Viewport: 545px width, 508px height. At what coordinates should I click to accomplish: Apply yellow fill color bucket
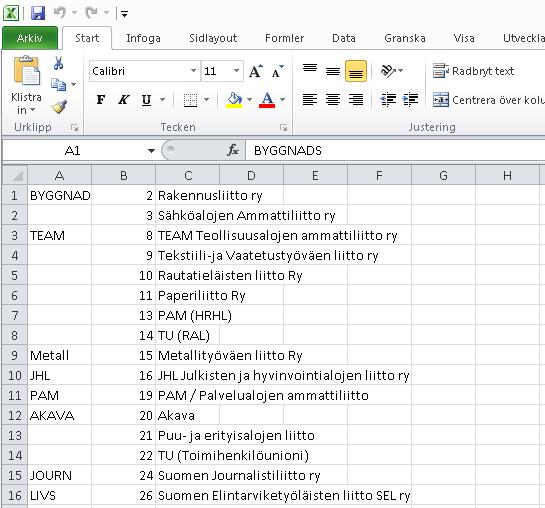pyautogui.click(x=234, y=100)
